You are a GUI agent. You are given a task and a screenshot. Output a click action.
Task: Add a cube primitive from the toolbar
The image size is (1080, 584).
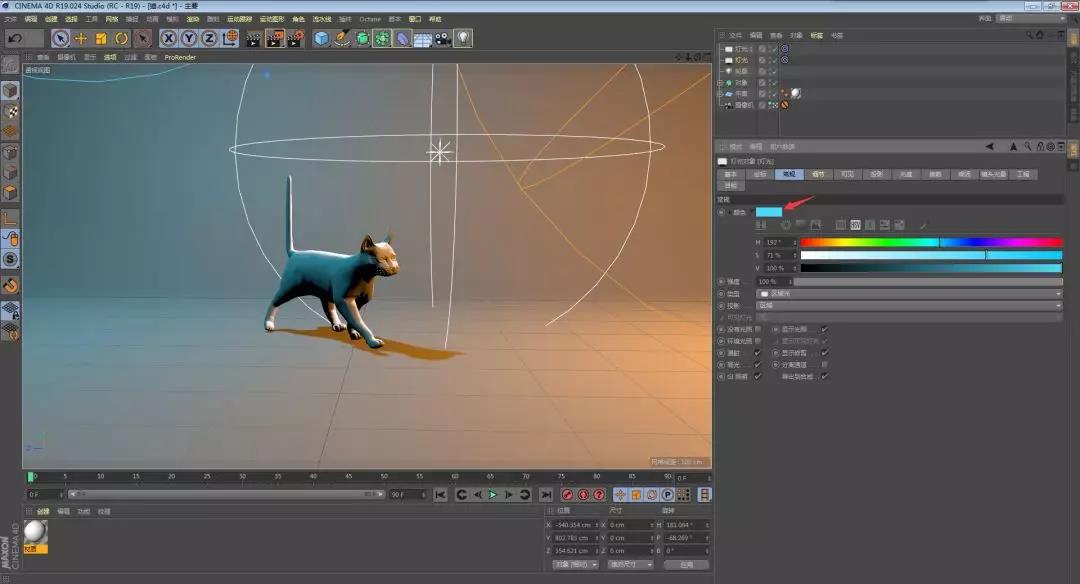pos(321,38)
